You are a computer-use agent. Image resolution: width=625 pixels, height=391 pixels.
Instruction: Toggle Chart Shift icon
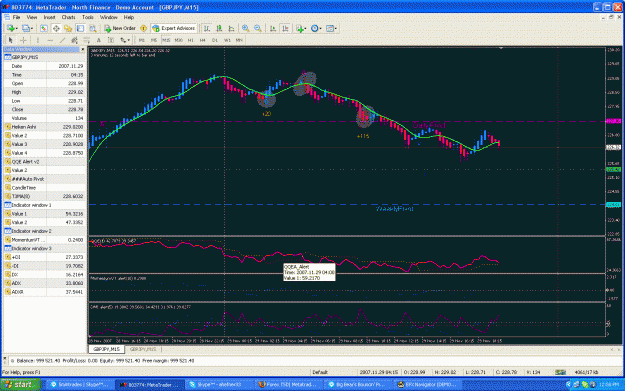(x=285, y=28)
